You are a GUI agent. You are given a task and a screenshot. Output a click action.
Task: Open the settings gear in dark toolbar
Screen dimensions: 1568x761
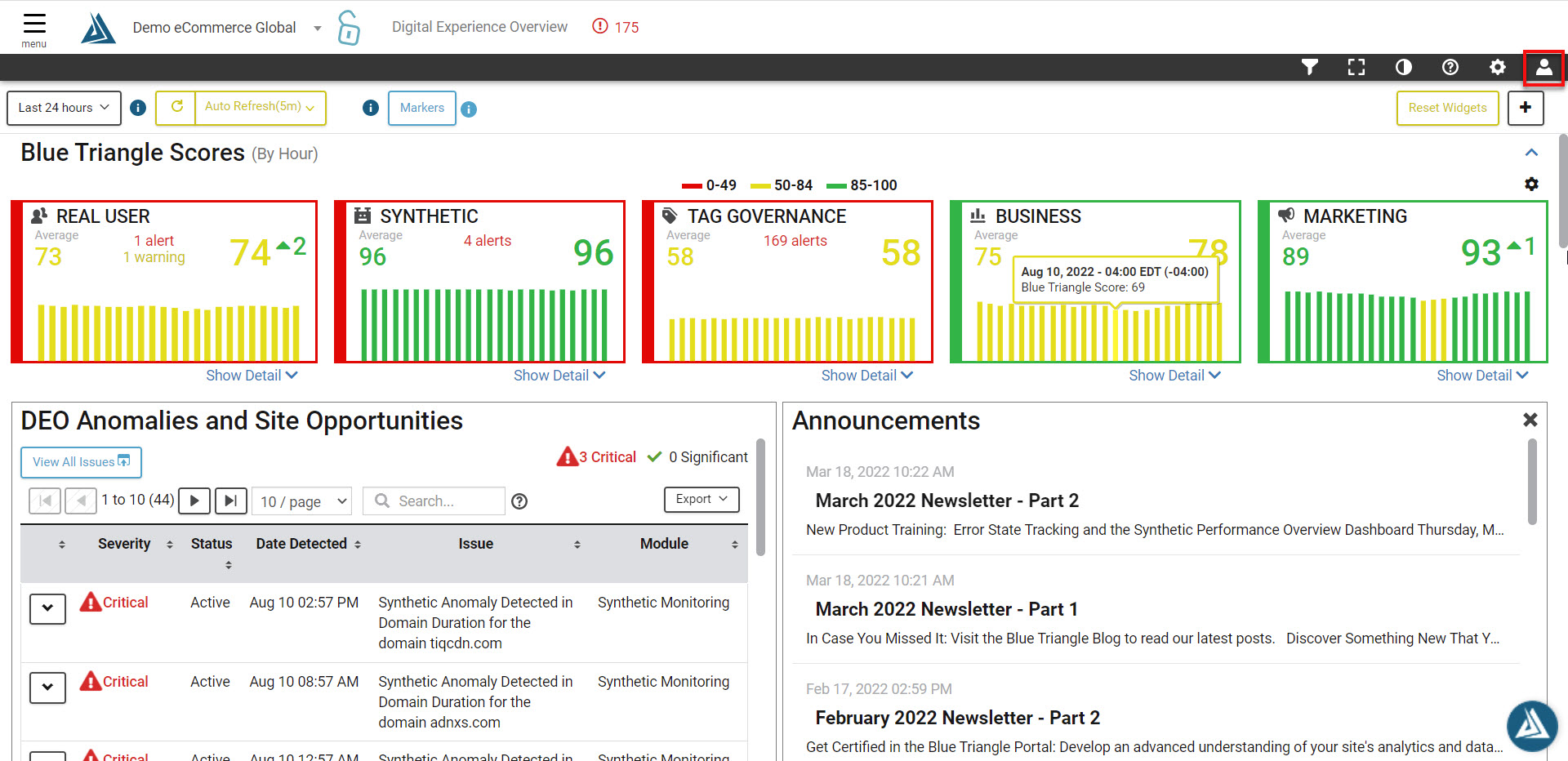tap(1498, 67)
